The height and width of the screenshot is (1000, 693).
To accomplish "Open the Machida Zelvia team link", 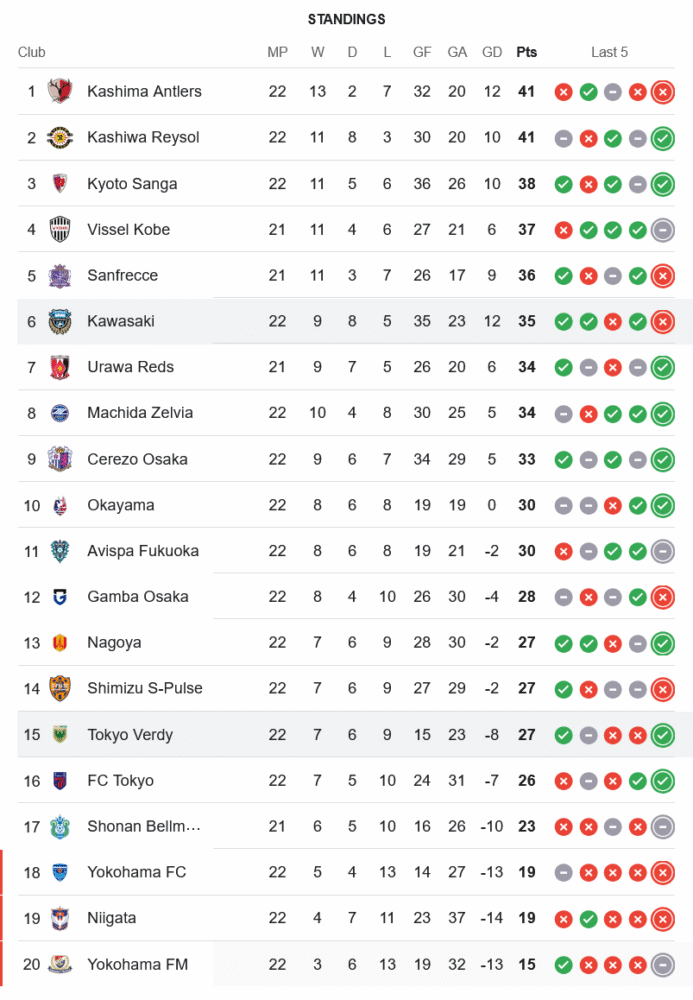I will tap(140, 413).
